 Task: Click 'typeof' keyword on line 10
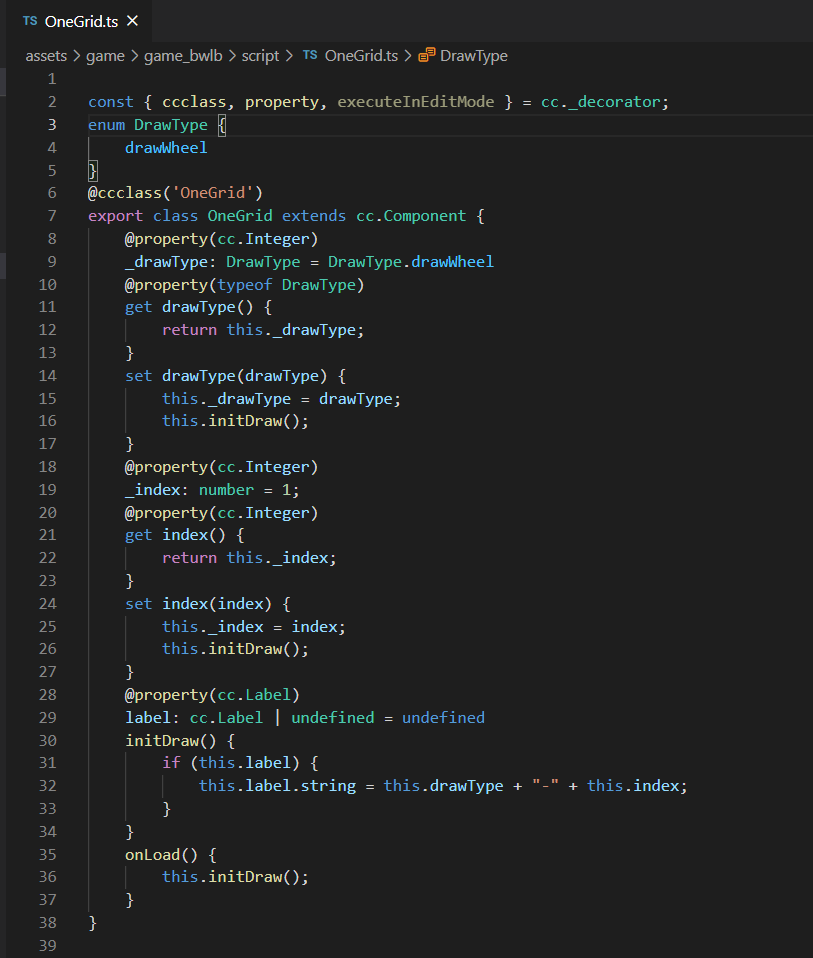point(244,285)
